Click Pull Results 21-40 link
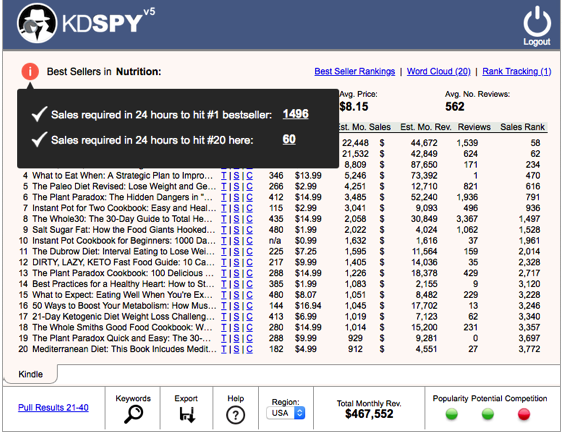 click(x=53, y=407)
